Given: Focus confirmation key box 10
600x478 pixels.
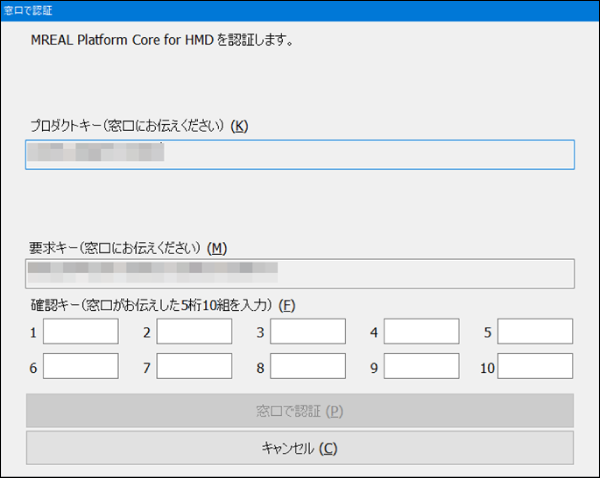Looking at the screenshot, I should 535,366.
